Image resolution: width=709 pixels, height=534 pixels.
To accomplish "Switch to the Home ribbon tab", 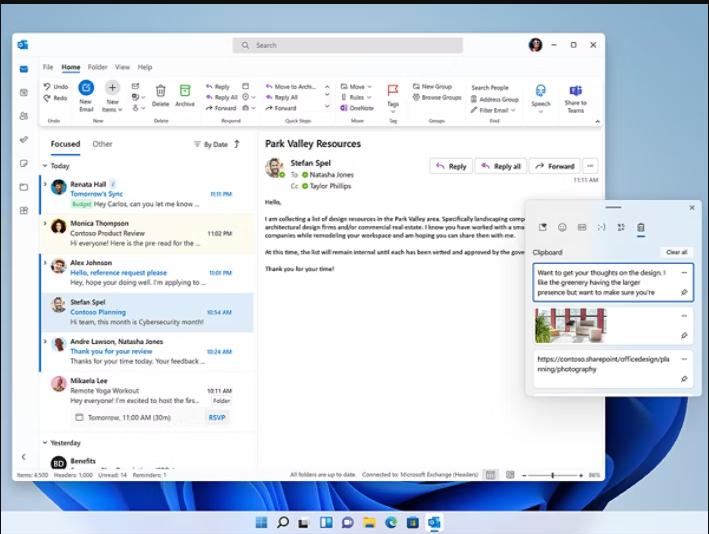I will (71, 67).
